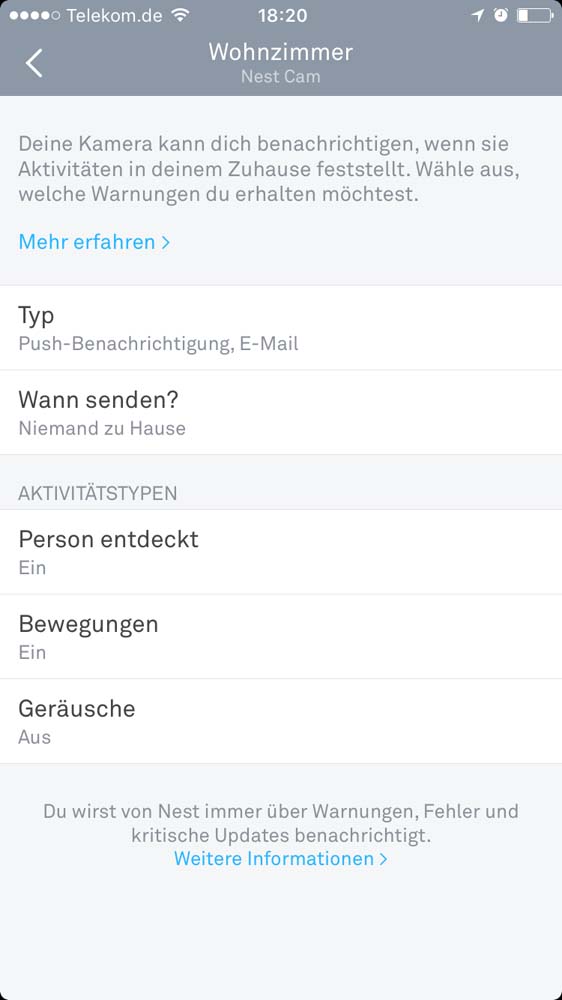Toggle Bewegungen notification setting
The height and width of the screenshot is (1000, 562).
point(281,636)
